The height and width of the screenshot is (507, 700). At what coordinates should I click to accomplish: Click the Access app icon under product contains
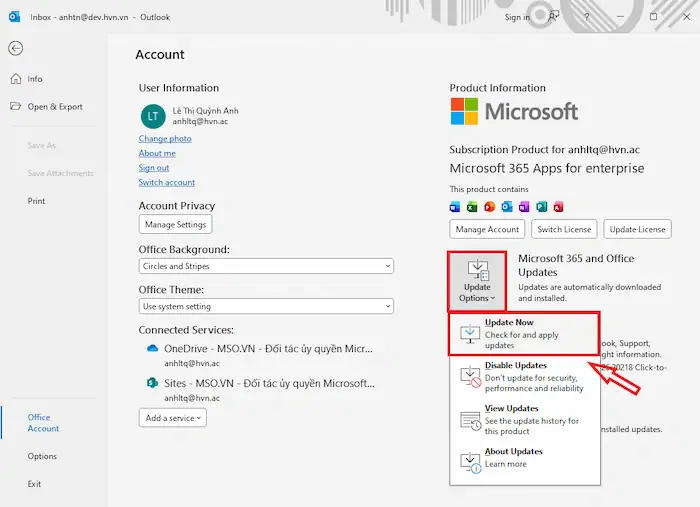(558, 207)
